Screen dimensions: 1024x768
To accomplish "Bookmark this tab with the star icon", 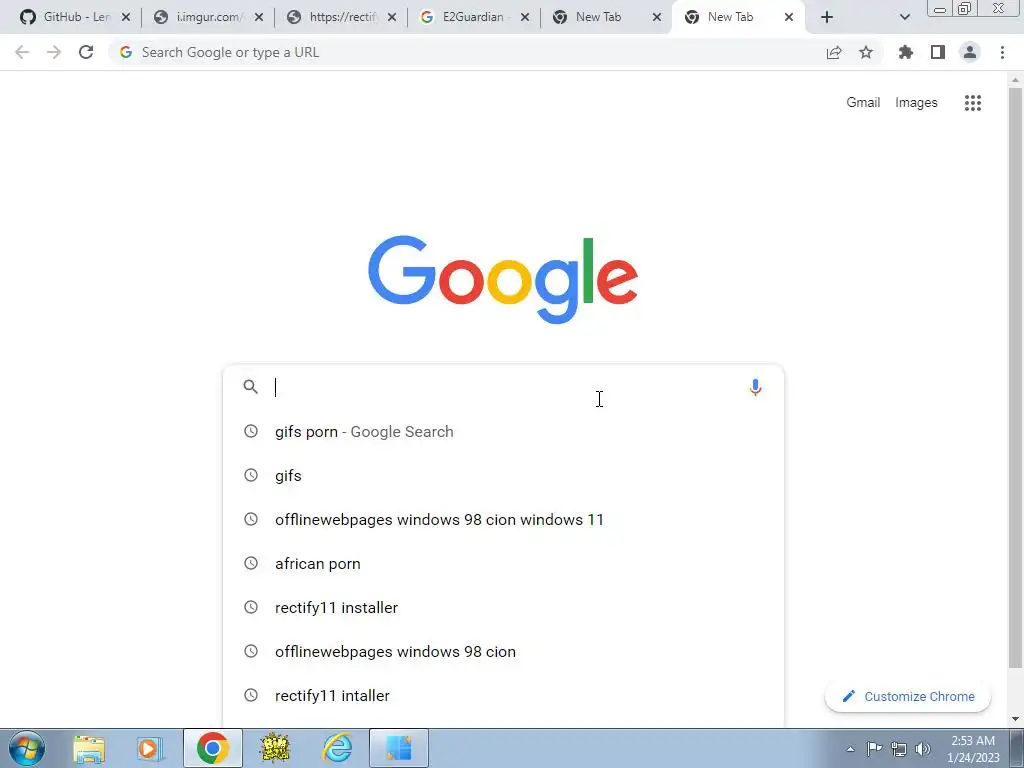I will pos(866,52).
